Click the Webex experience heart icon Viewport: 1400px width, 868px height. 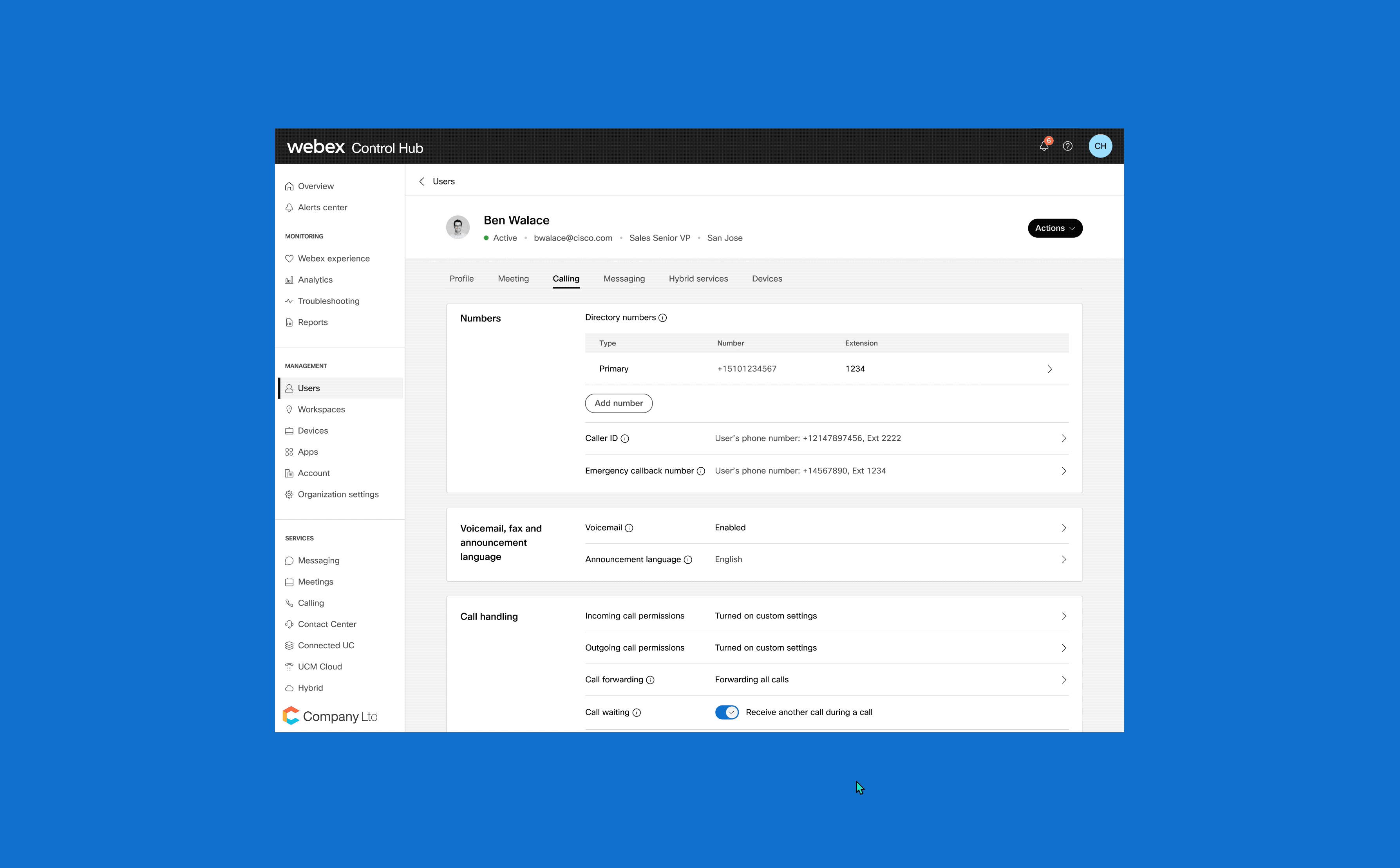tap(289, 259)
